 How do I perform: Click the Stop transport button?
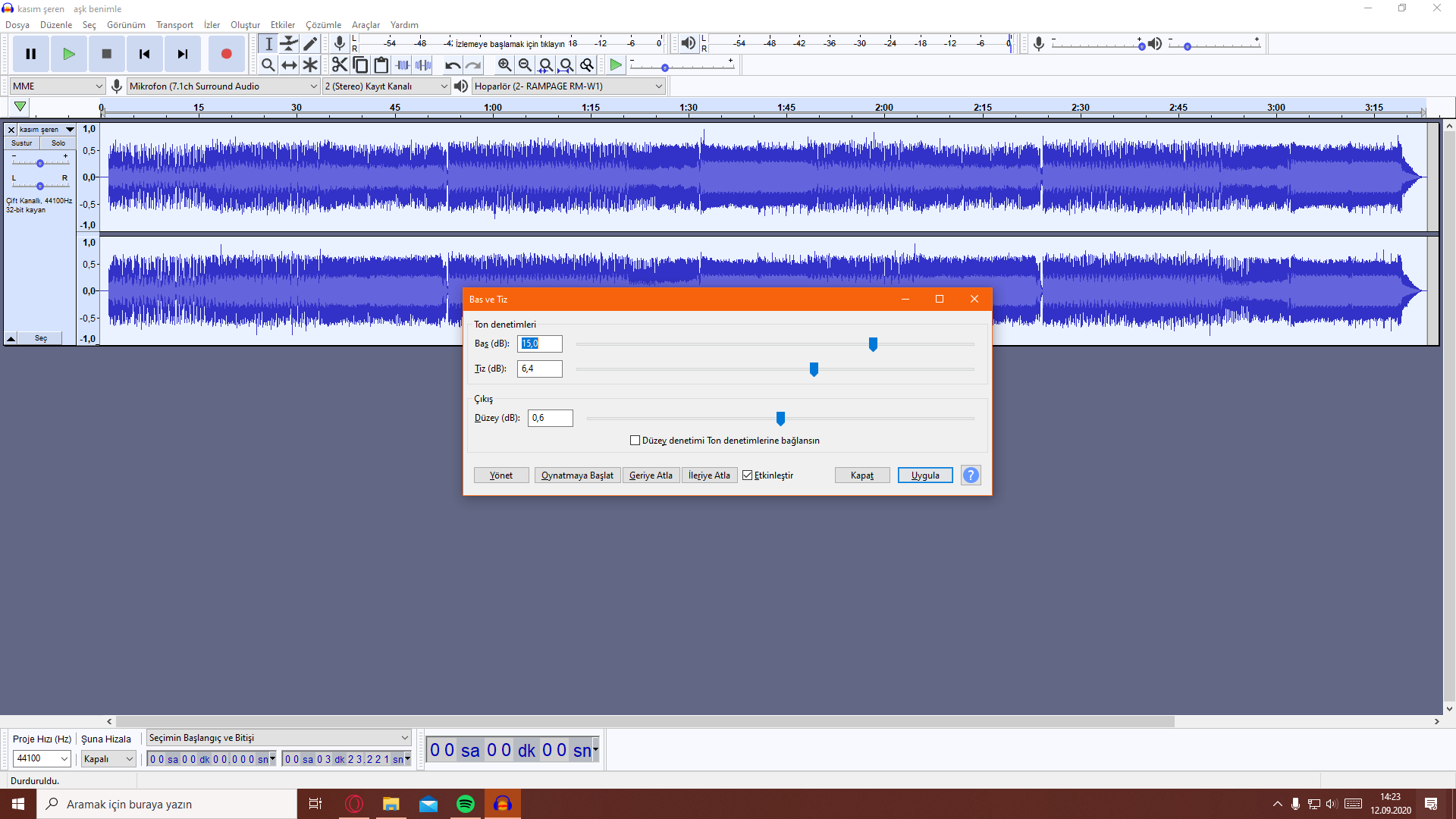(107, 54)
